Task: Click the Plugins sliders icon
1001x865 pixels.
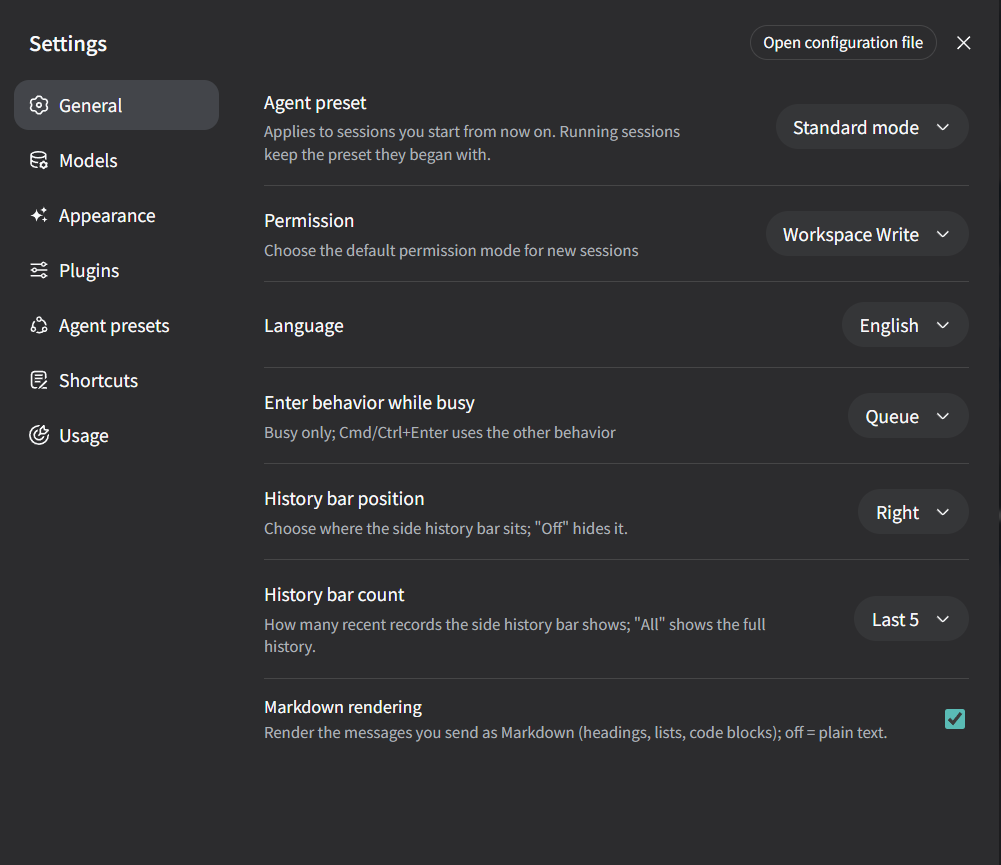Action: pos(39,270)
